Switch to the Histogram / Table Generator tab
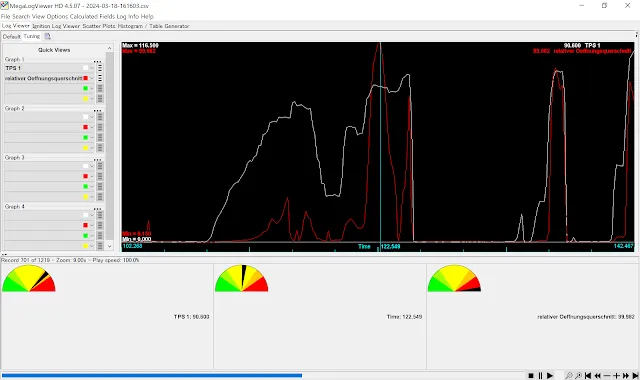The width and height of the screenshot is (640, 380). pyautogui.click(x=153, y=26)
